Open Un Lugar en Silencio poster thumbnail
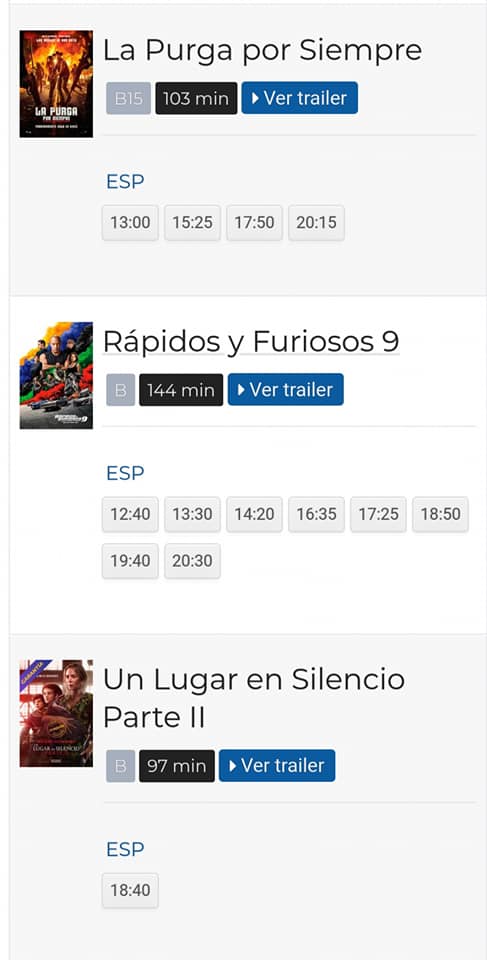Screen dimensions: 487x960 pos(56,713)
